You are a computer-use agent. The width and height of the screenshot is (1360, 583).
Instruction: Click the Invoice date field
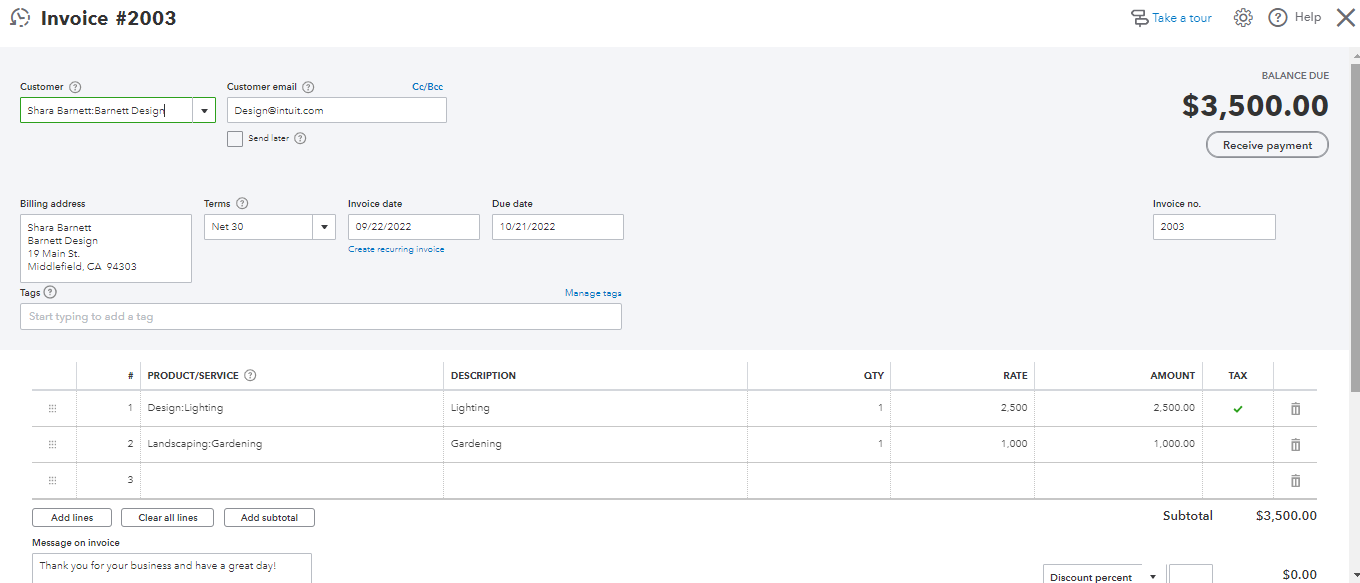[x=413, y=227]
